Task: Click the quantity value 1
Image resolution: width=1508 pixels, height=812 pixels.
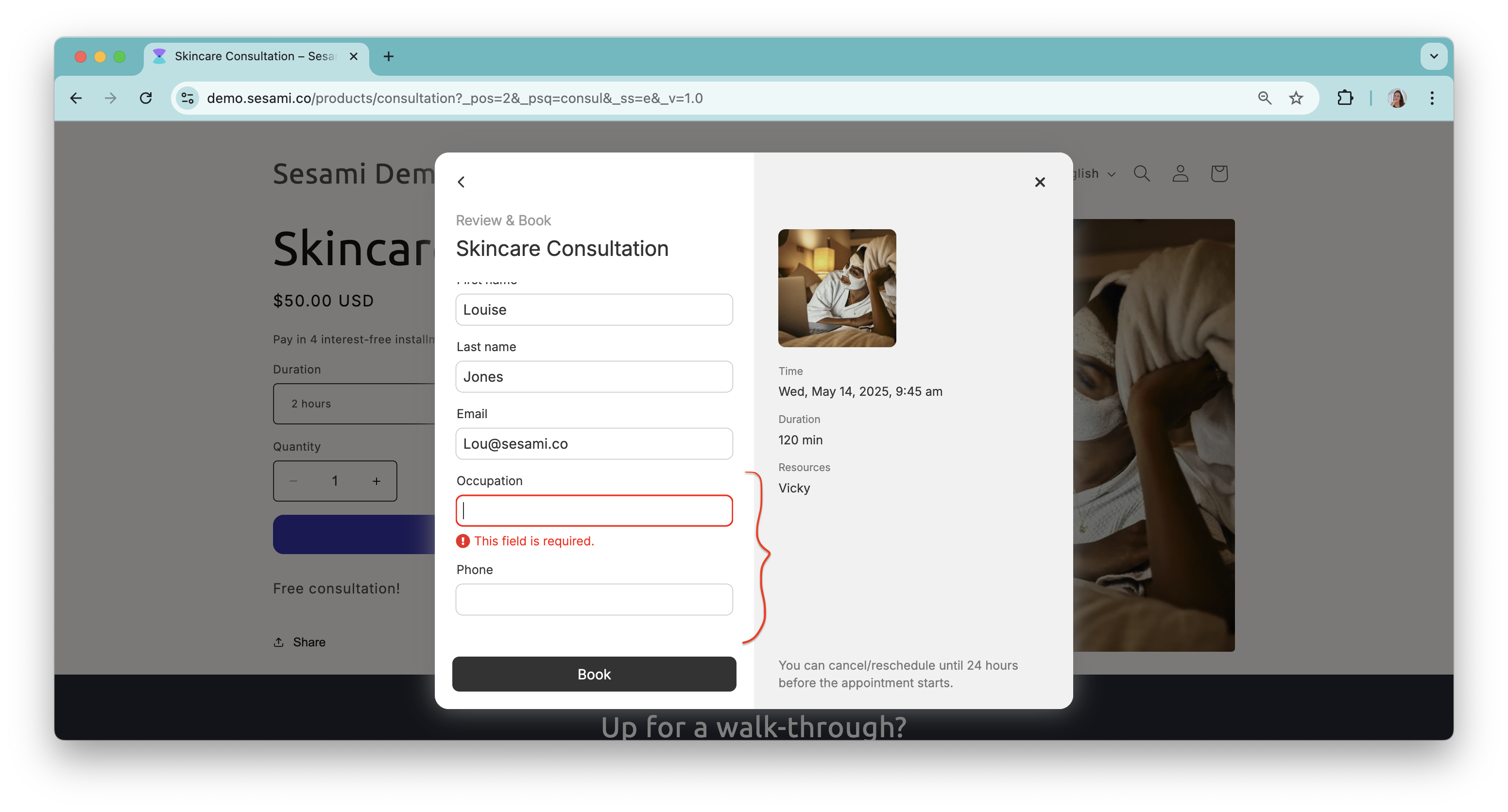Action: click(335, 481)
